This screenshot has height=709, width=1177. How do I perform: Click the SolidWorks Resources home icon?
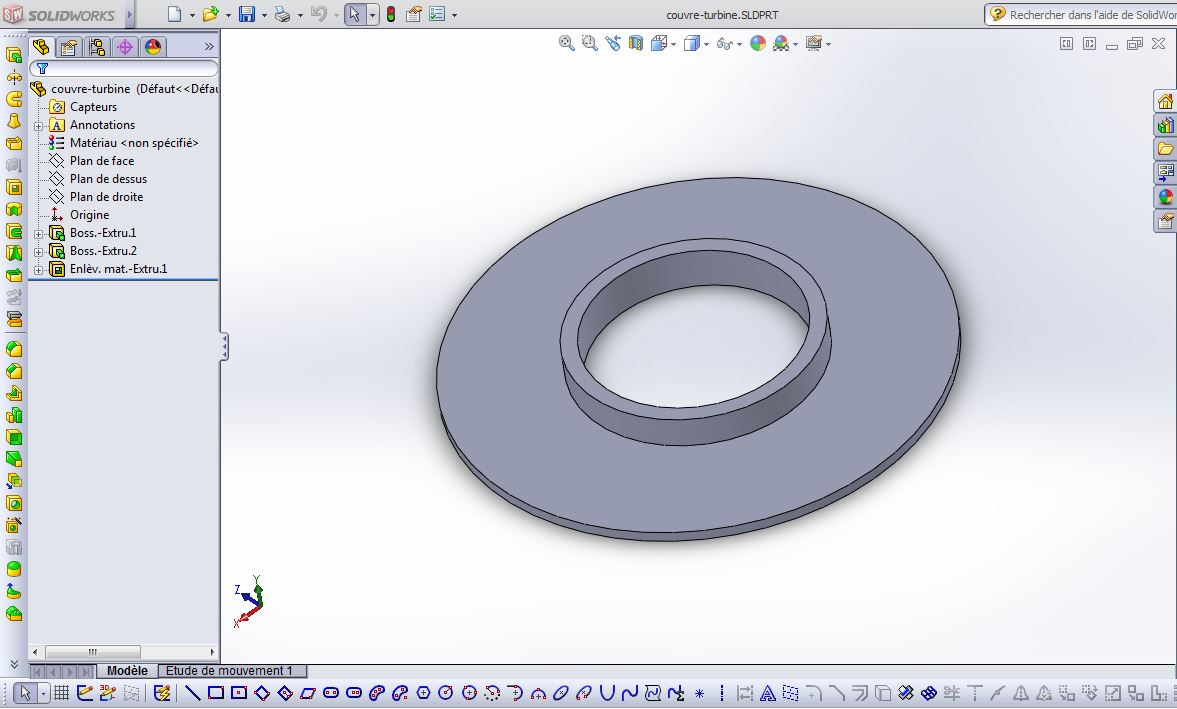(1165, 101)
